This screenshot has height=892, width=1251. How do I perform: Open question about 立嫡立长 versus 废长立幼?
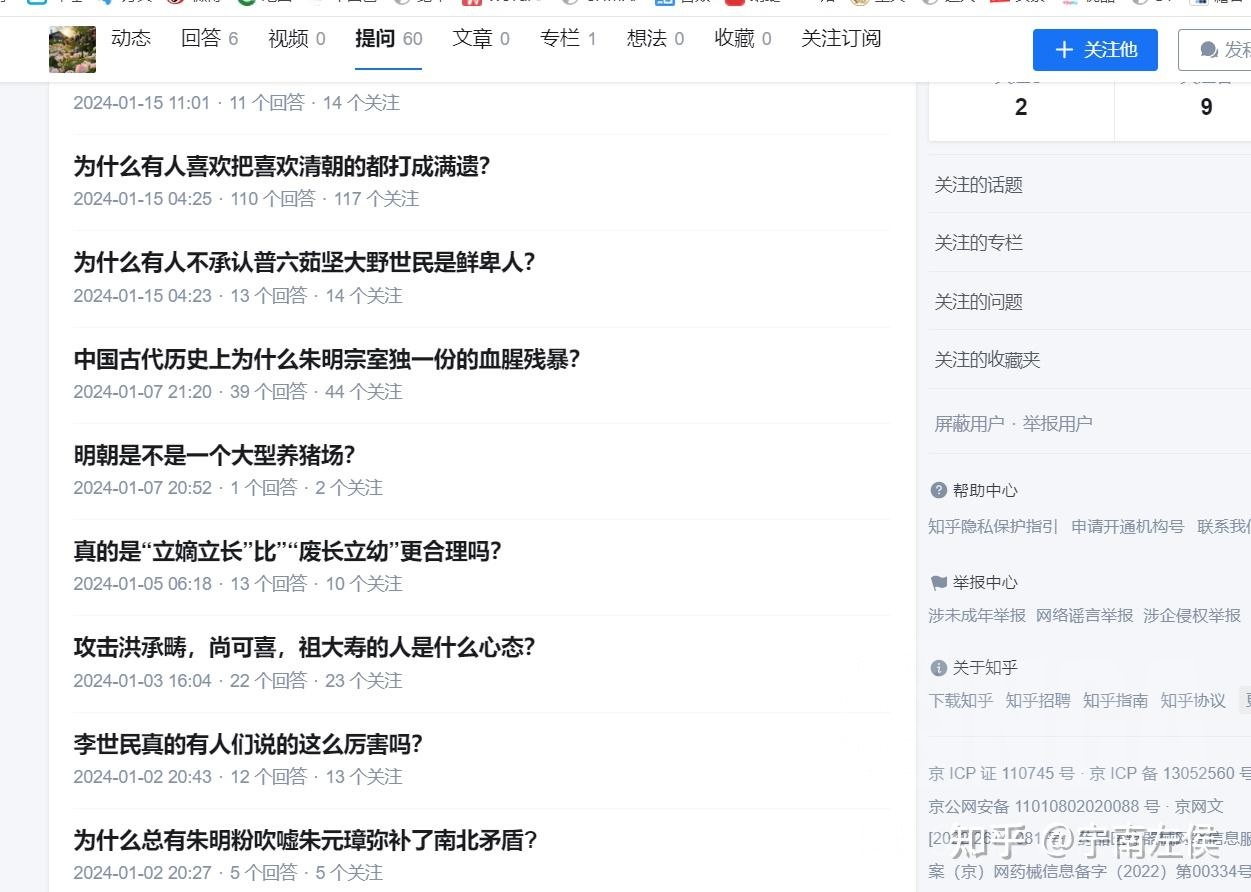(288, 551)
